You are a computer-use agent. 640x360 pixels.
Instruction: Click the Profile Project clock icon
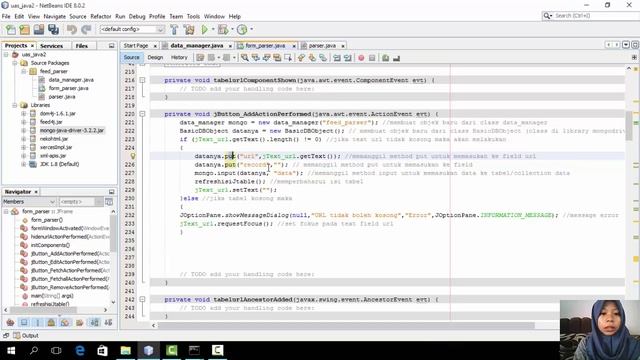[242, 29]
